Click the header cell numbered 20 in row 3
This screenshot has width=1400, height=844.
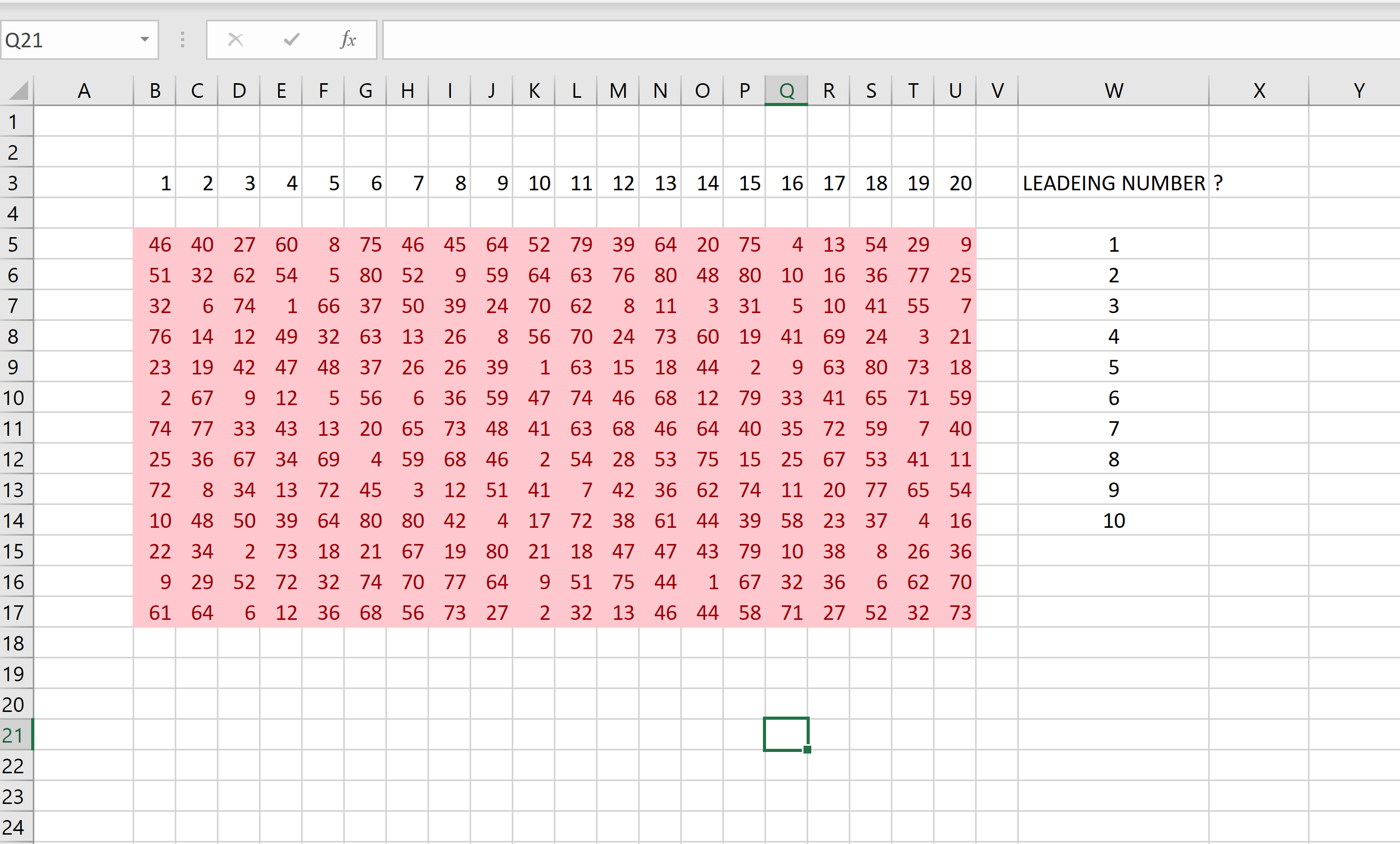click(959, 183)
